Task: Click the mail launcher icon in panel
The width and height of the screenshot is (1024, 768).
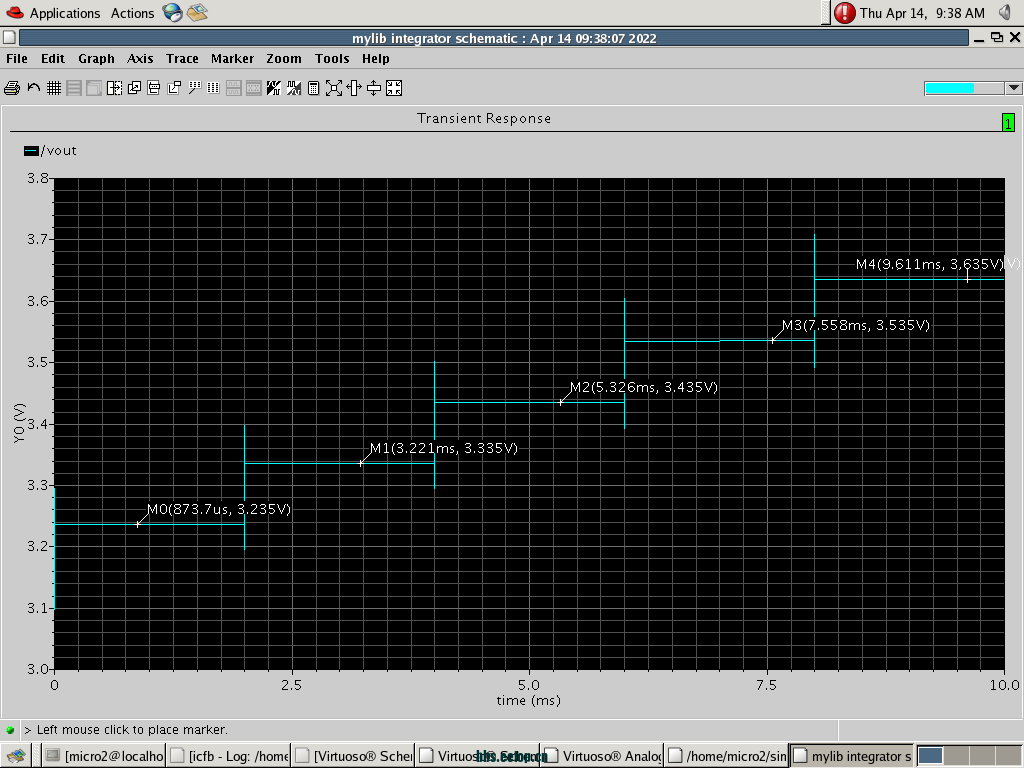Action: click(x=197, y=12)
